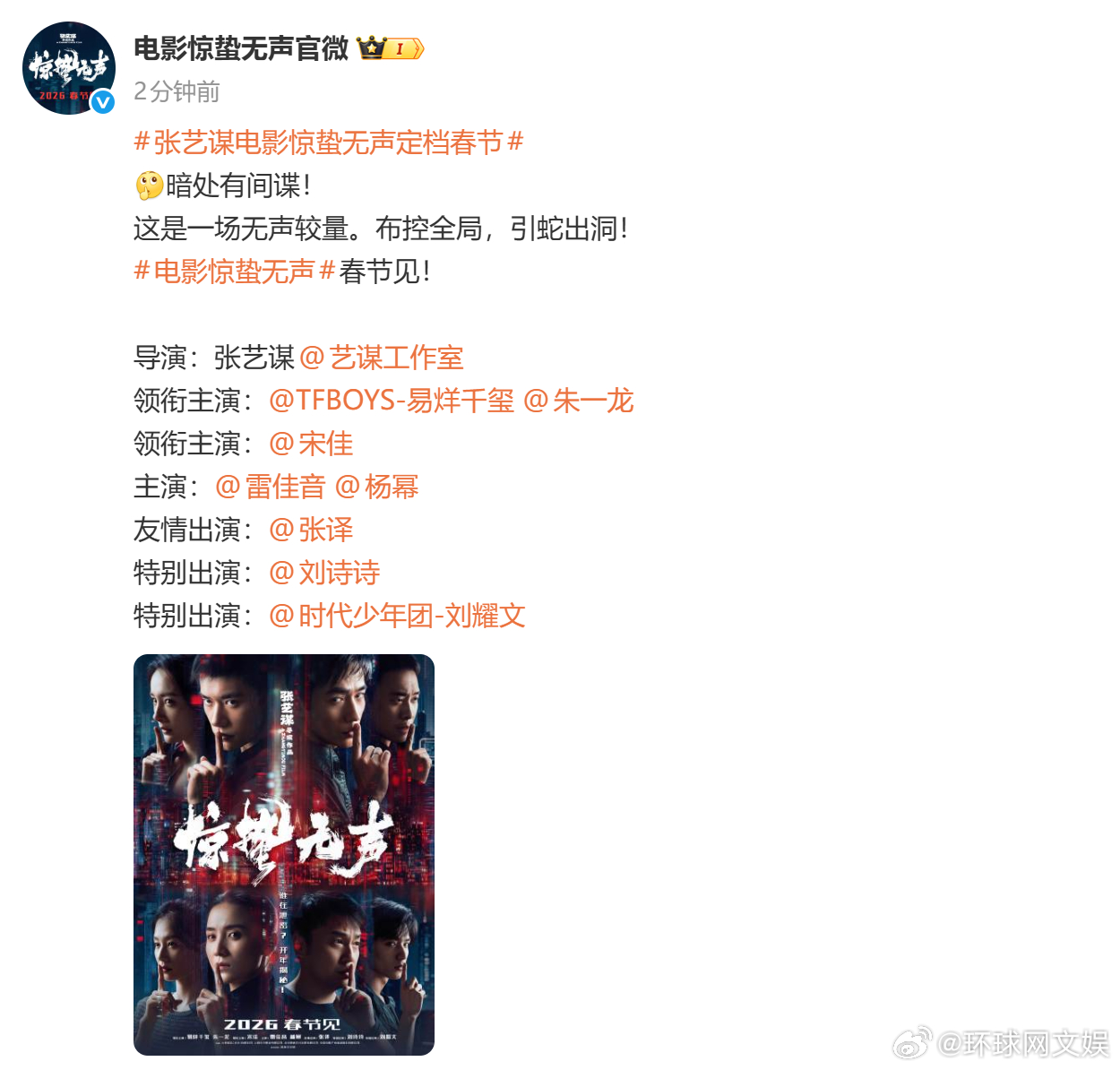Open the @杨幂 mention
The image size is (1120, 1070).
[x=376, y=486]
